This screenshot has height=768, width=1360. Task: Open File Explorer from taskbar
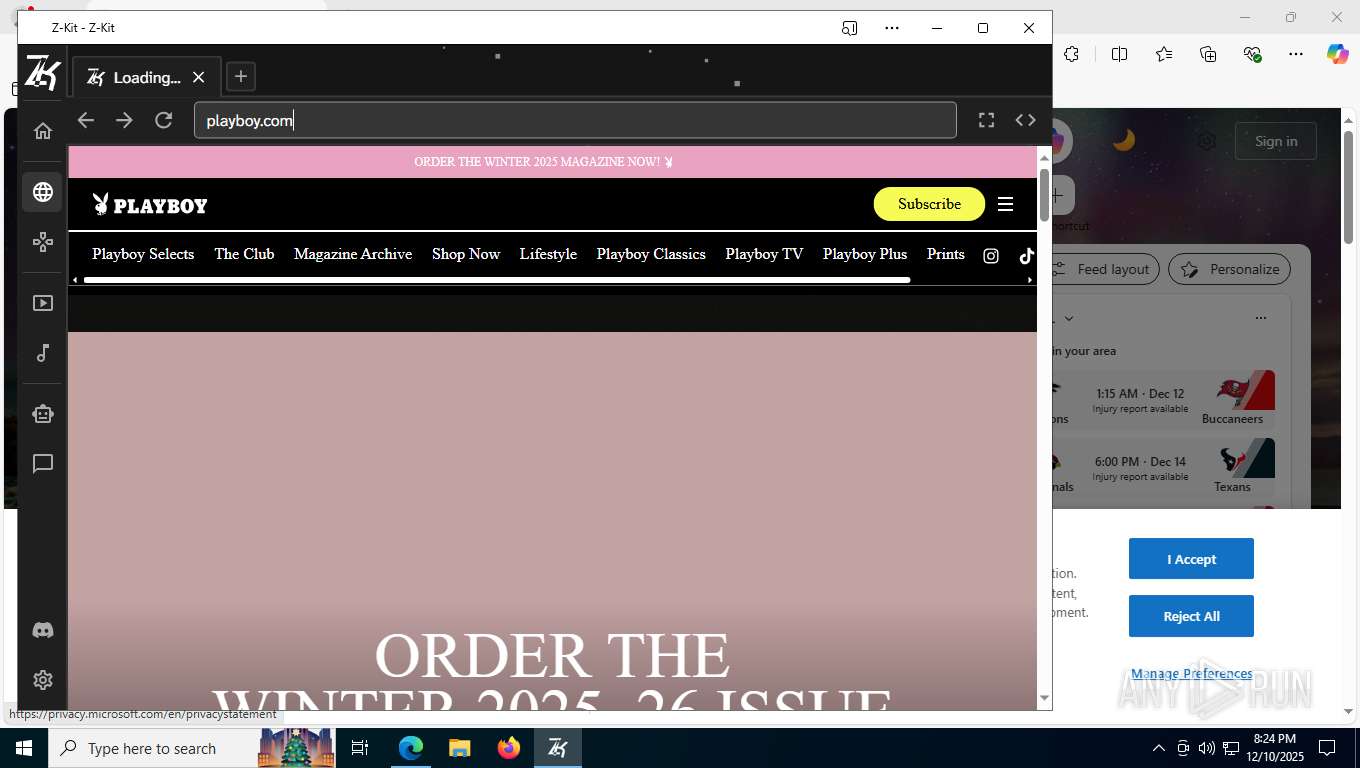pyautogui.click(x=459, y=748)
